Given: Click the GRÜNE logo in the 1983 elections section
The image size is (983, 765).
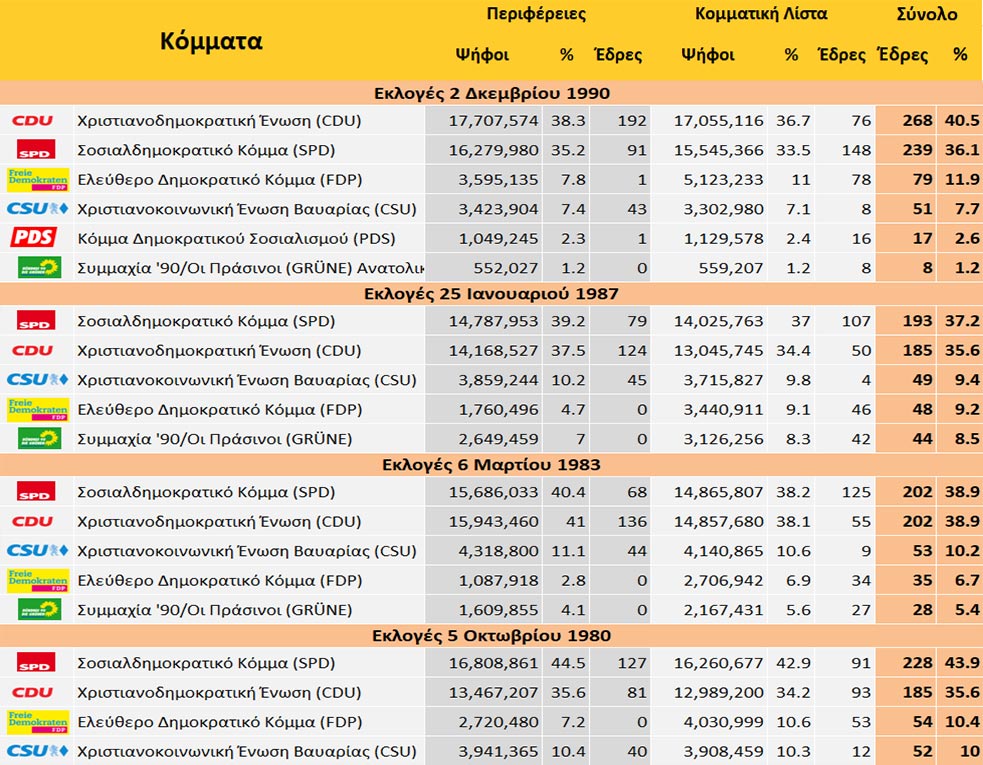Looking at the screenshot, I should [x=39, y=609].
